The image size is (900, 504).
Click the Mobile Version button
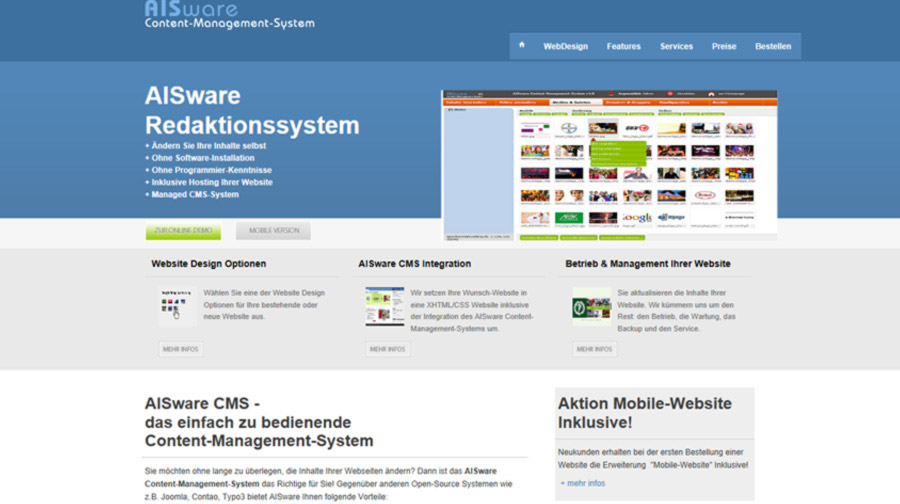[x=273, y=231]
